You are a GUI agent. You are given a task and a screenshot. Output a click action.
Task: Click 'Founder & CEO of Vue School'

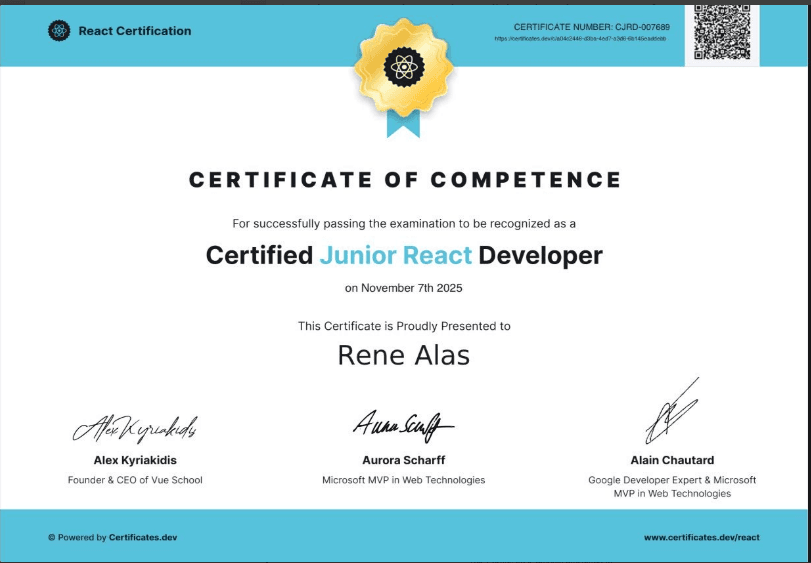(135, 480)
